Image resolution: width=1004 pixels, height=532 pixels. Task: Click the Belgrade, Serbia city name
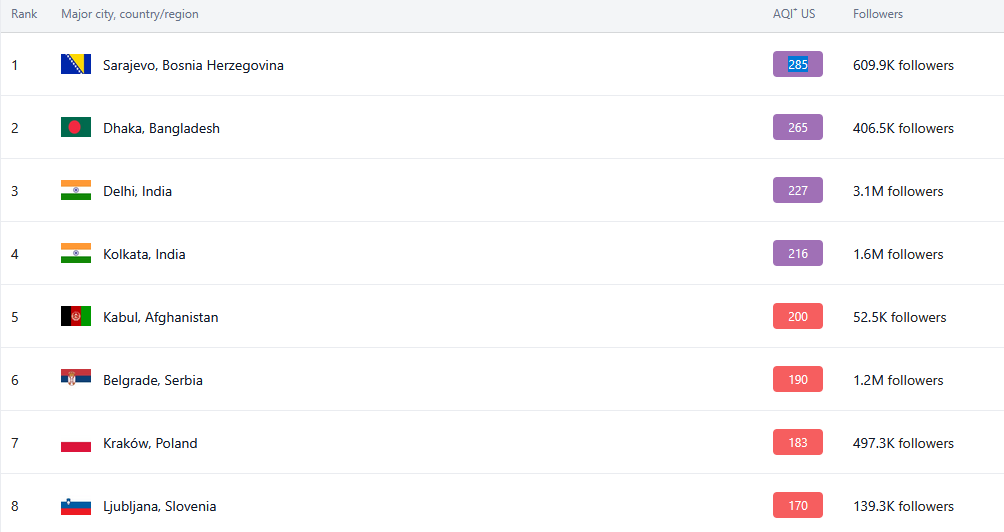(152, 380)
